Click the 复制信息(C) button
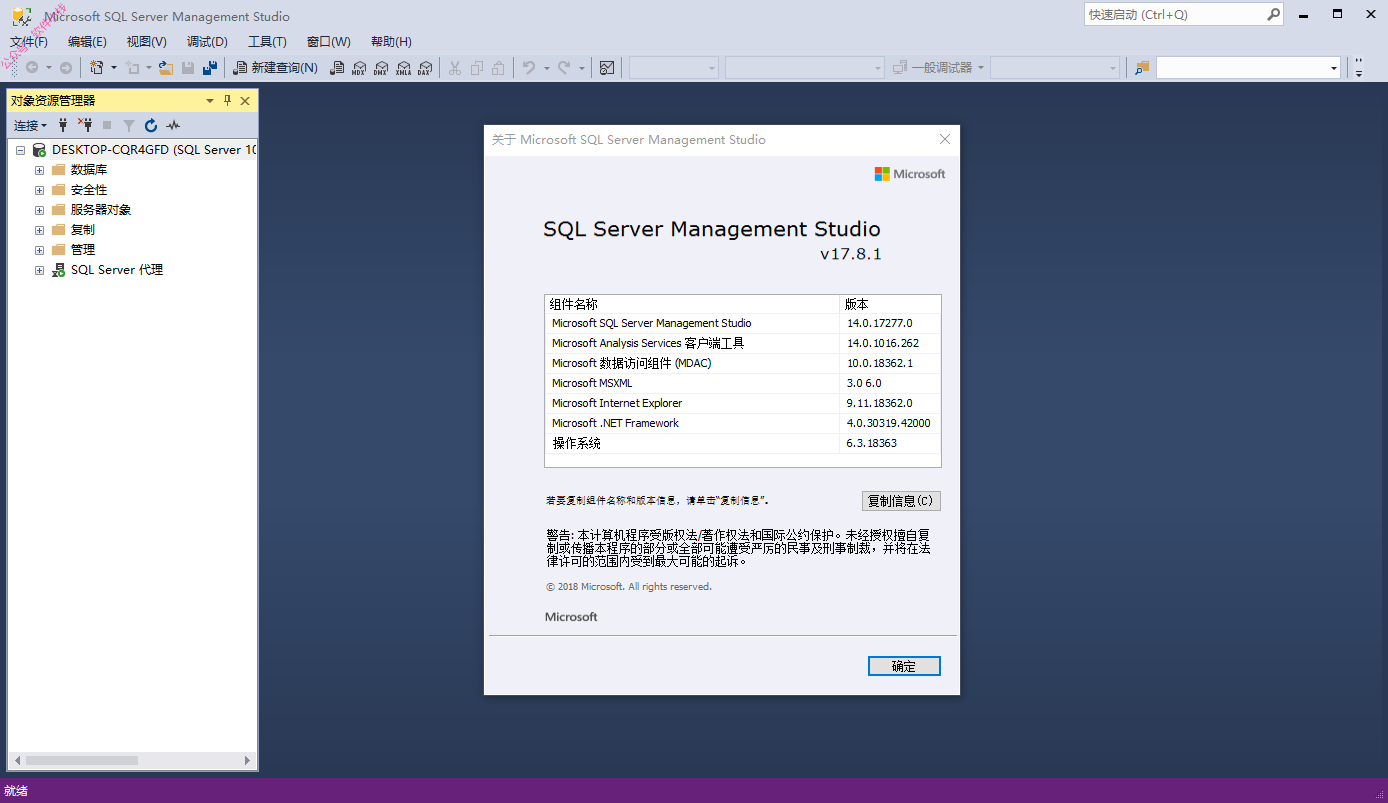The width and height of the screenshot is (1388, 803). [x=901, y=501]
